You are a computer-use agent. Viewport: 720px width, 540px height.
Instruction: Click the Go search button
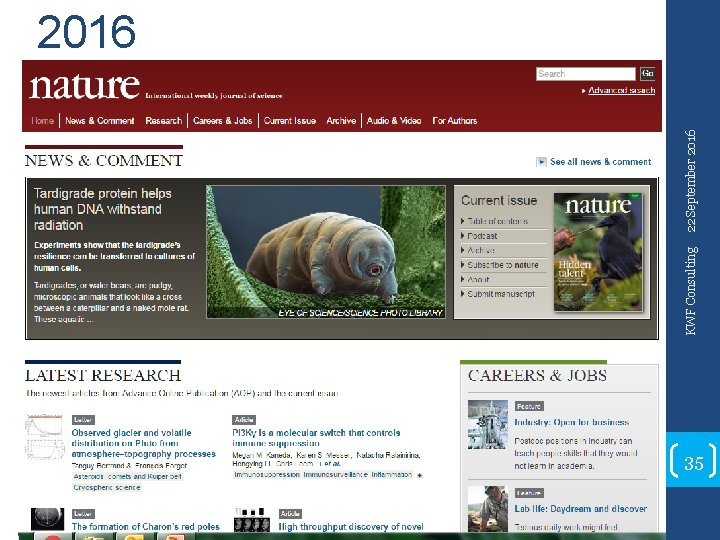tap(647, 73)
